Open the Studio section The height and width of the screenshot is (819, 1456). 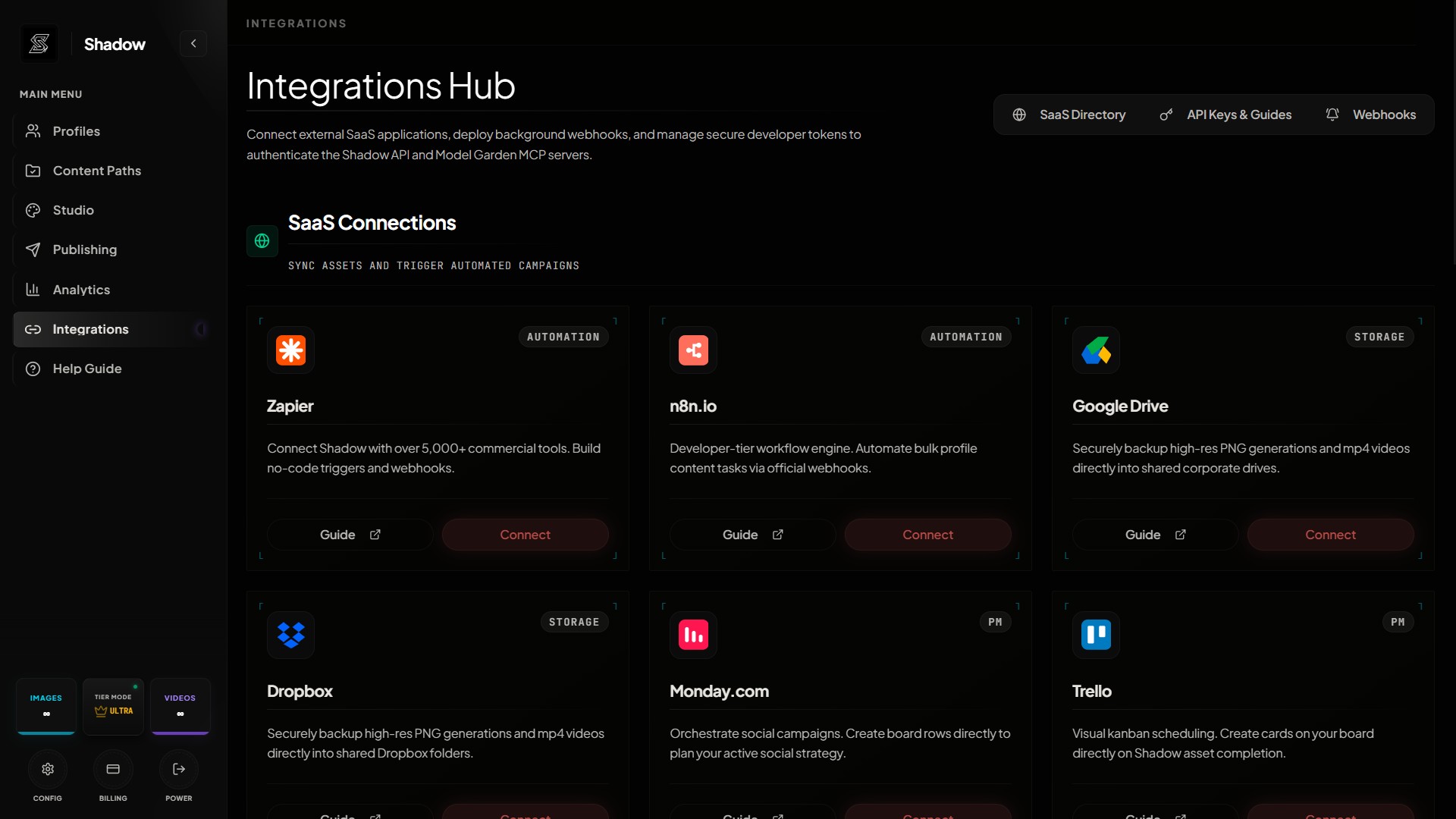click(x=111, y=210)
